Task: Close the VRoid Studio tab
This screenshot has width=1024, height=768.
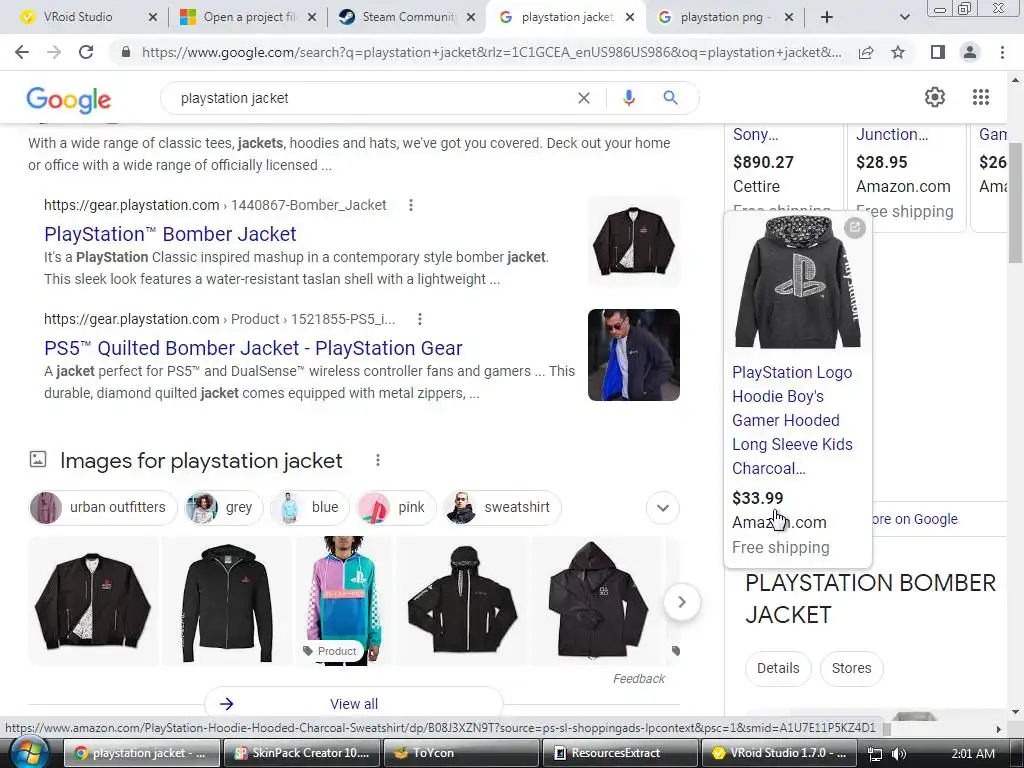Action: pos(152,18)
